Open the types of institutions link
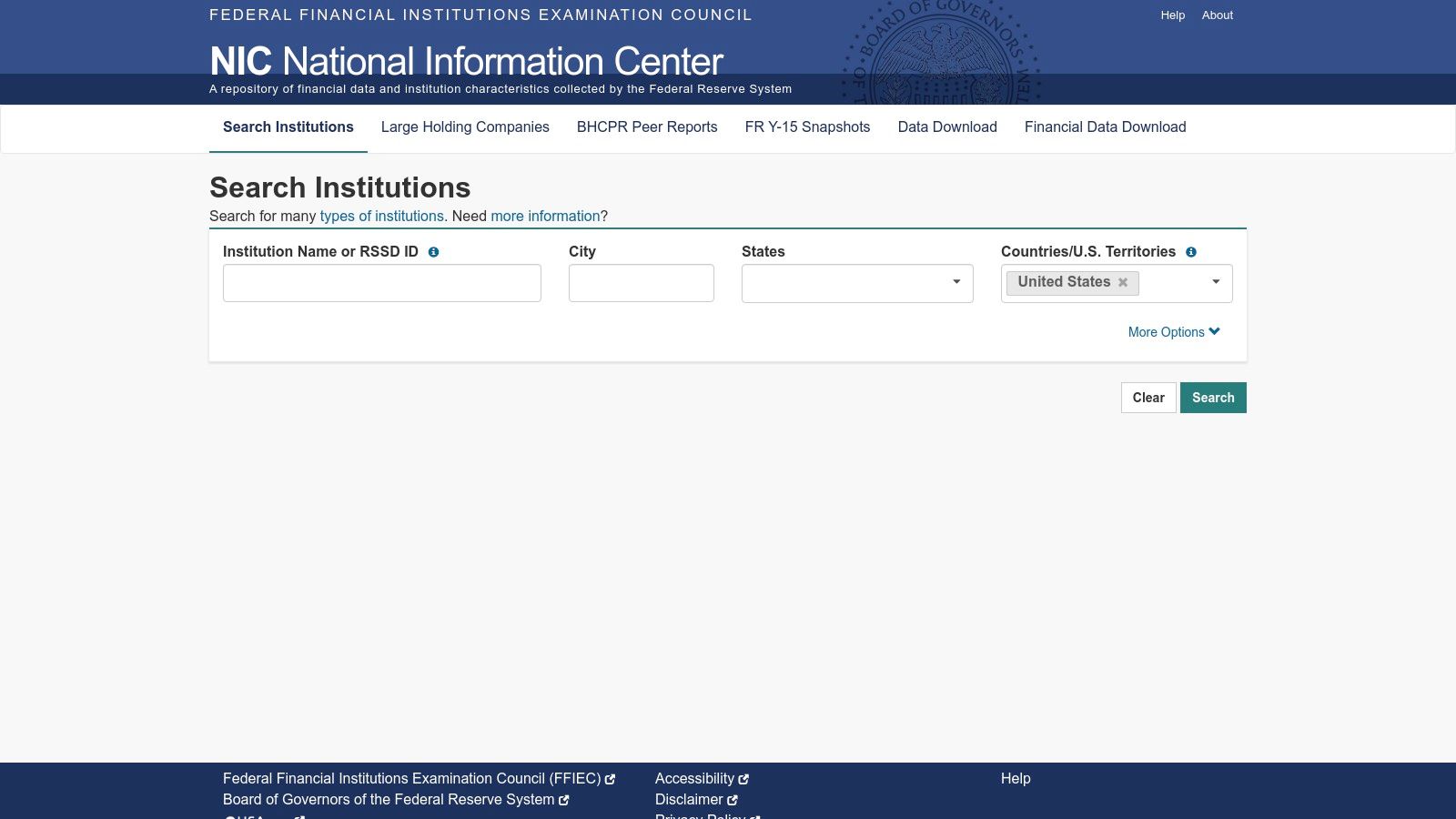The width and height of the screenshot is (1456, 819). click(x=381, y=217)
